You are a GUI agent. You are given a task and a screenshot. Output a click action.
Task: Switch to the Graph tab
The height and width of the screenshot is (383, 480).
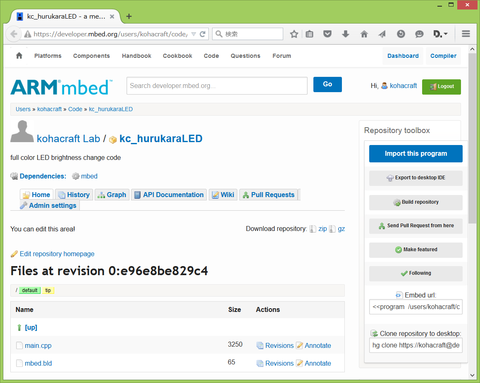click(112, 195)
